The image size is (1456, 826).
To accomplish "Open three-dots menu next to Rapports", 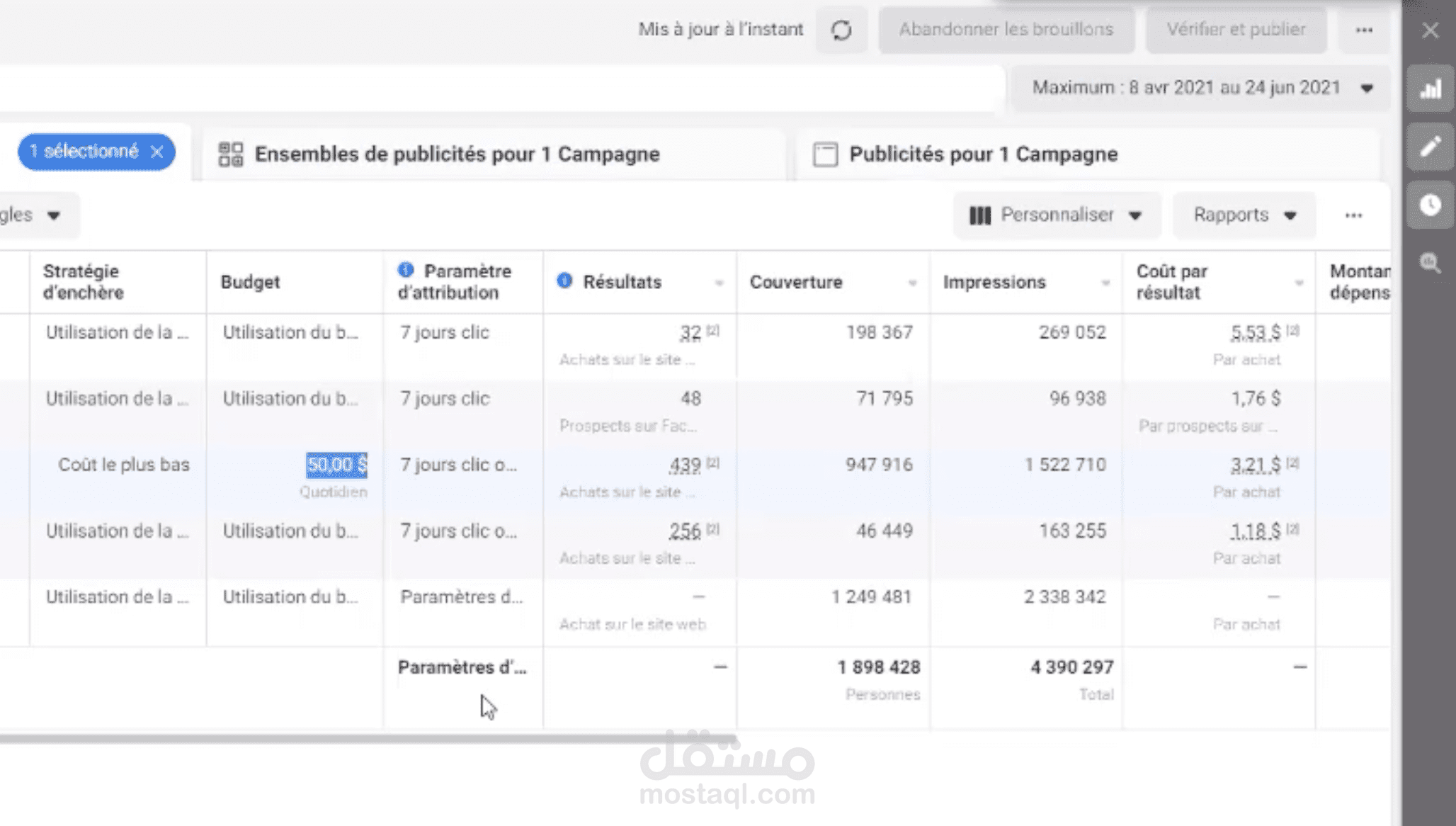I will [1353, 215].
